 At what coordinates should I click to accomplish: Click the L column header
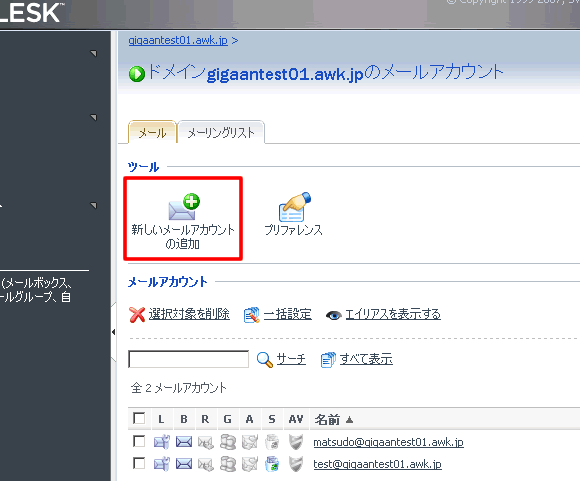coord(161,419)
